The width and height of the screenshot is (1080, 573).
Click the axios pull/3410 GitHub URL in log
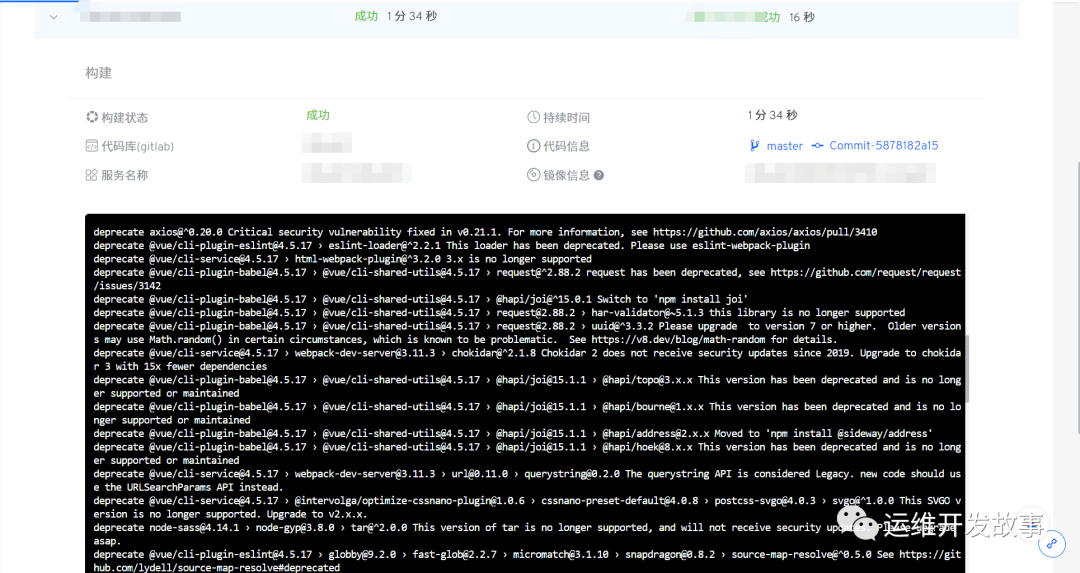765,232
